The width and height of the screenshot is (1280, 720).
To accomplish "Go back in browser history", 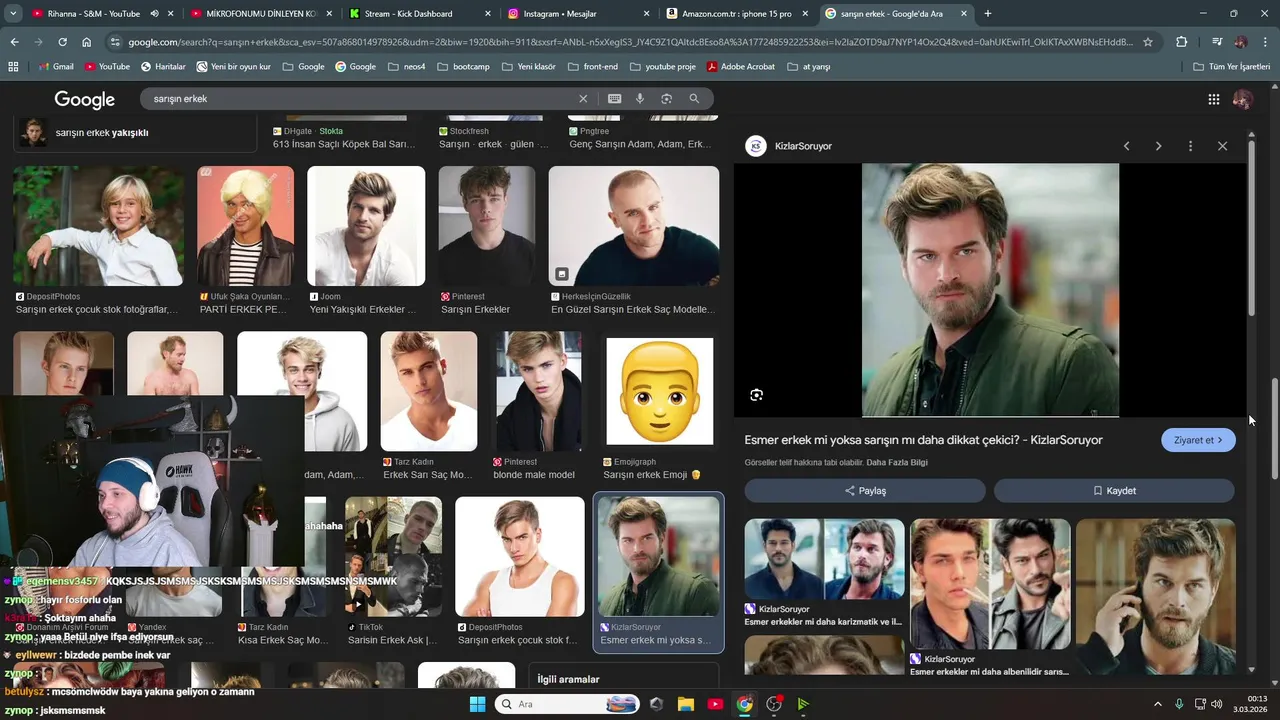I will (x=14, y=42).
